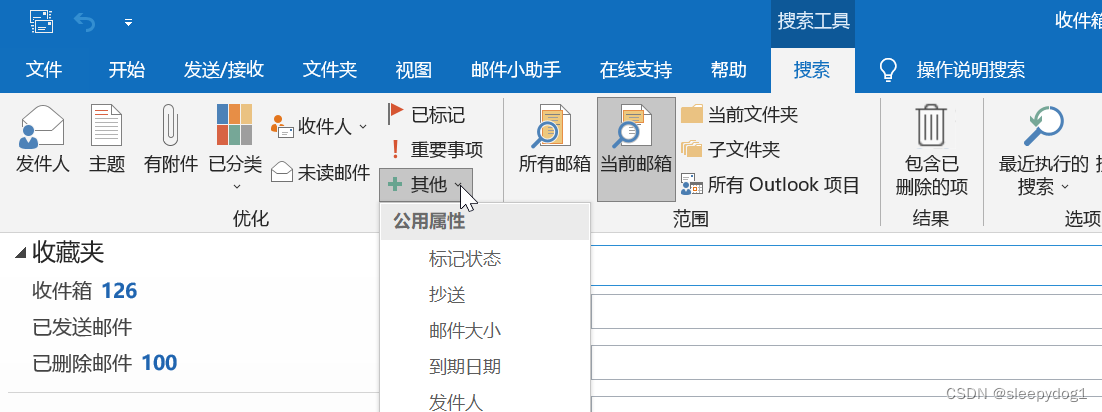Viewport: 1102px width, 412px height.
Task: Open the 文件夹 ribbon tab
Action: [330, 70]
